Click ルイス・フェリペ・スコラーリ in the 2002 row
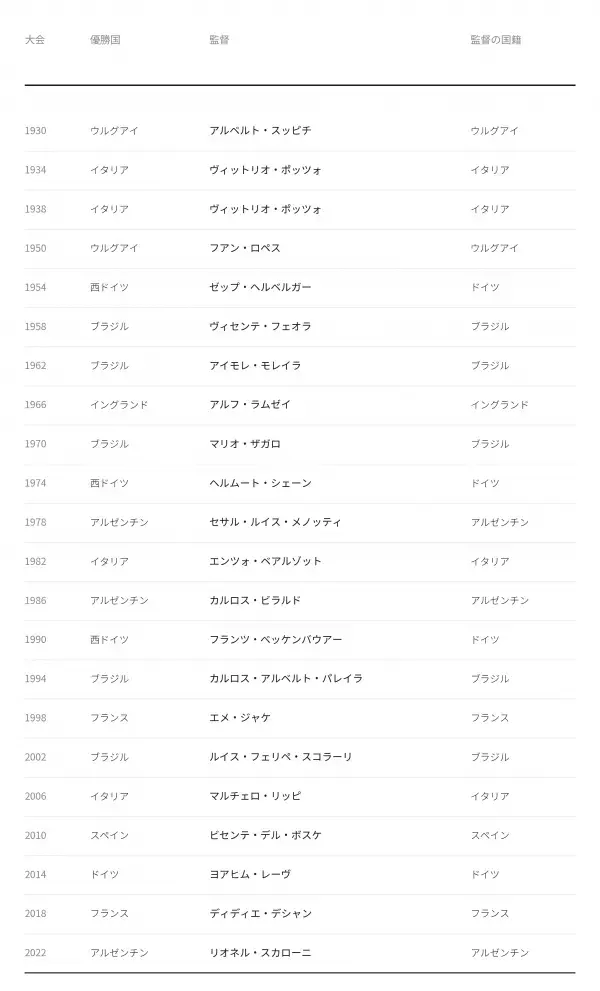Screen dimensions: 600x991 [281, 758]
